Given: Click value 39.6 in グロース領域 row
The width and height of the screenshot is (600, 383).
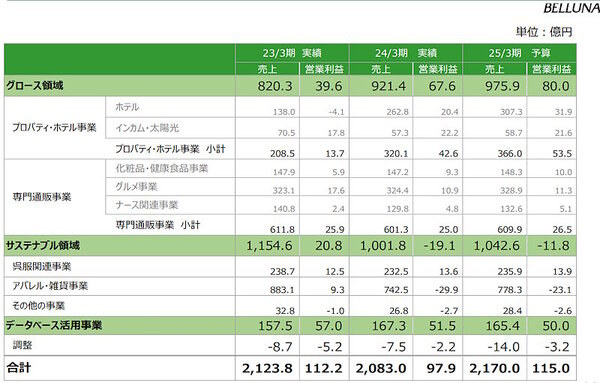Looking at the screenshot, I should (329, 86).
